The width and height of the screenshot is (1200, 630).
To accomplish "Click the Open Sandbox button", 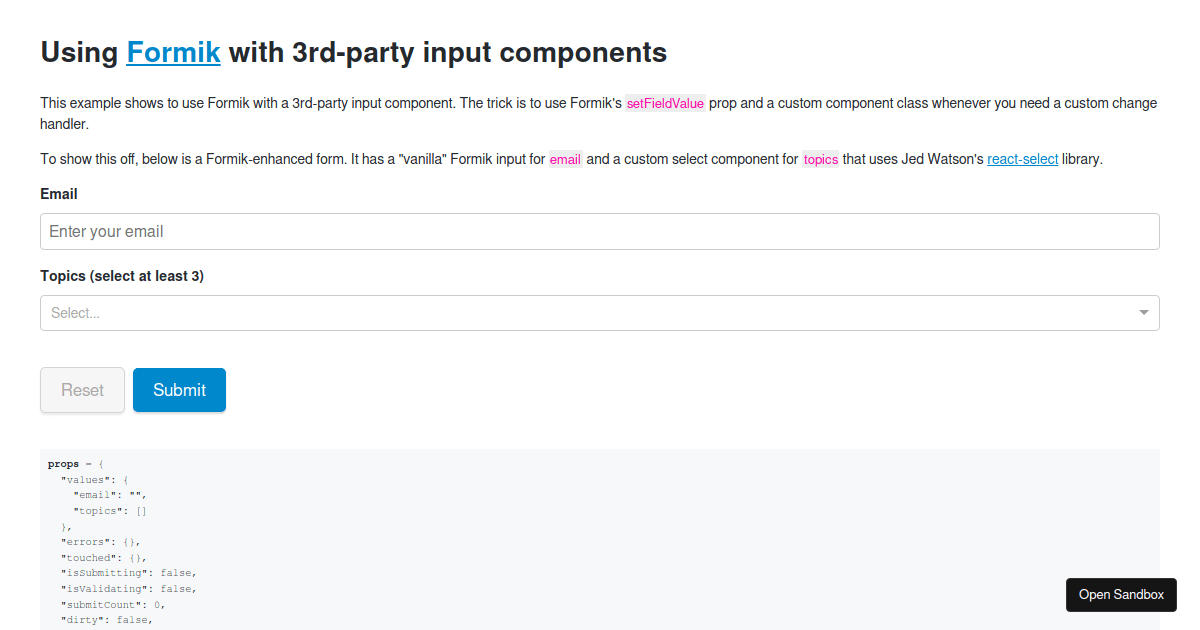I will (x=1121, y=595).
